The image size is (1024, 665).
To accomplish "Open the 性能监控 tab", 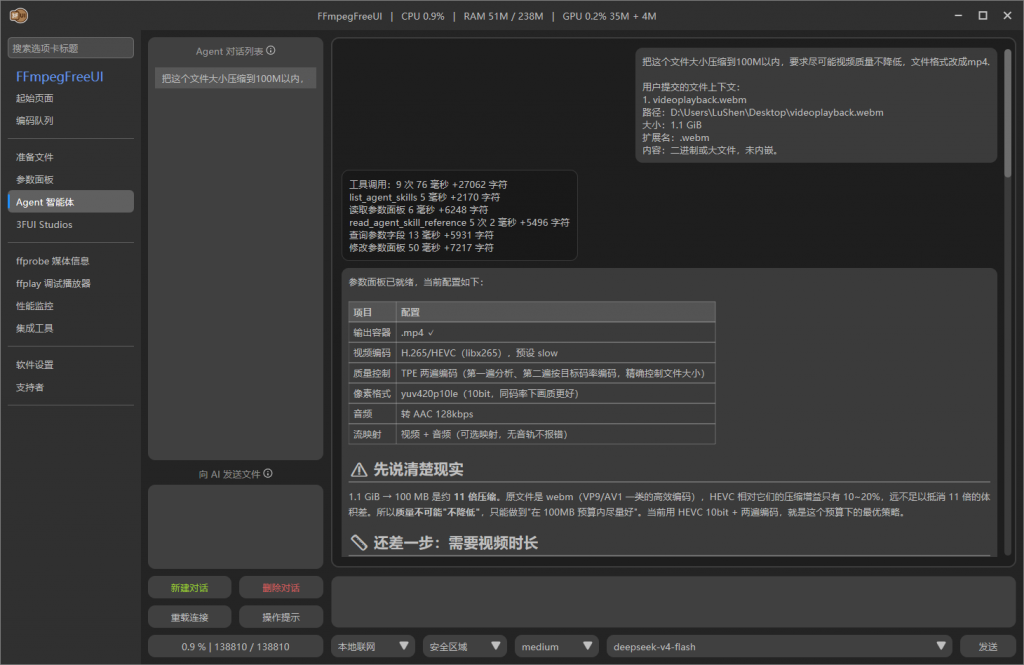I will 35,306.
